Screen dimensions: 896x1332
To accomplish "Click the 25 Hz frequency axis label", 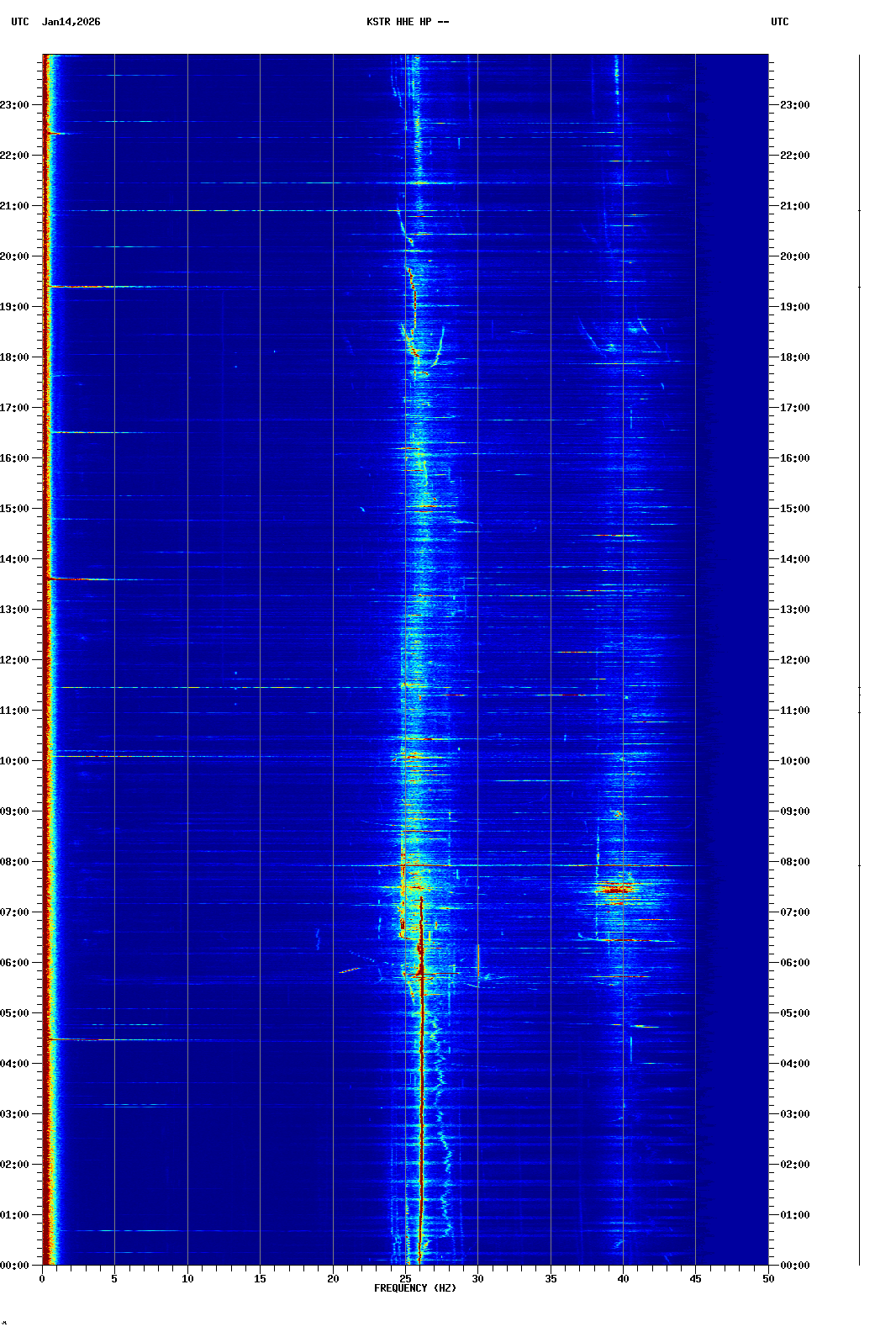I will tap(405, 1279).
